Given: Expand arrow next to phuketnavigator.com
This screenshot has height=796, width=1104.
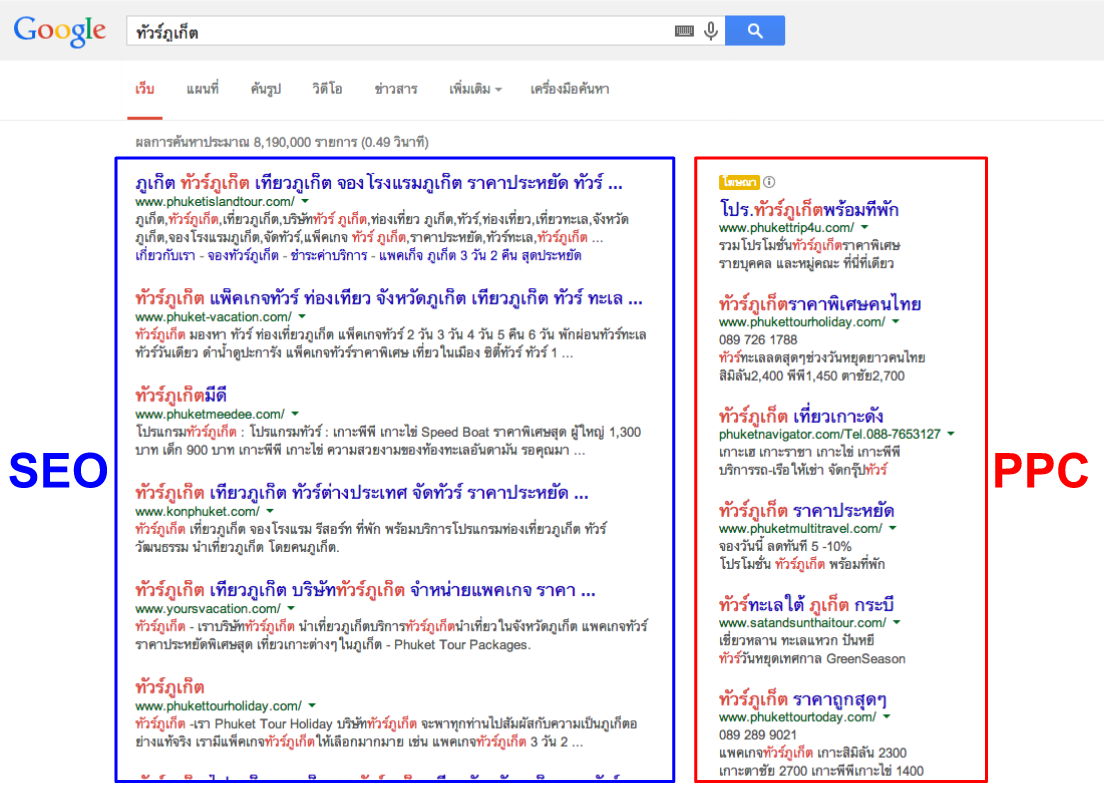Looking at the screenshot, I should (x=951, y=434).
